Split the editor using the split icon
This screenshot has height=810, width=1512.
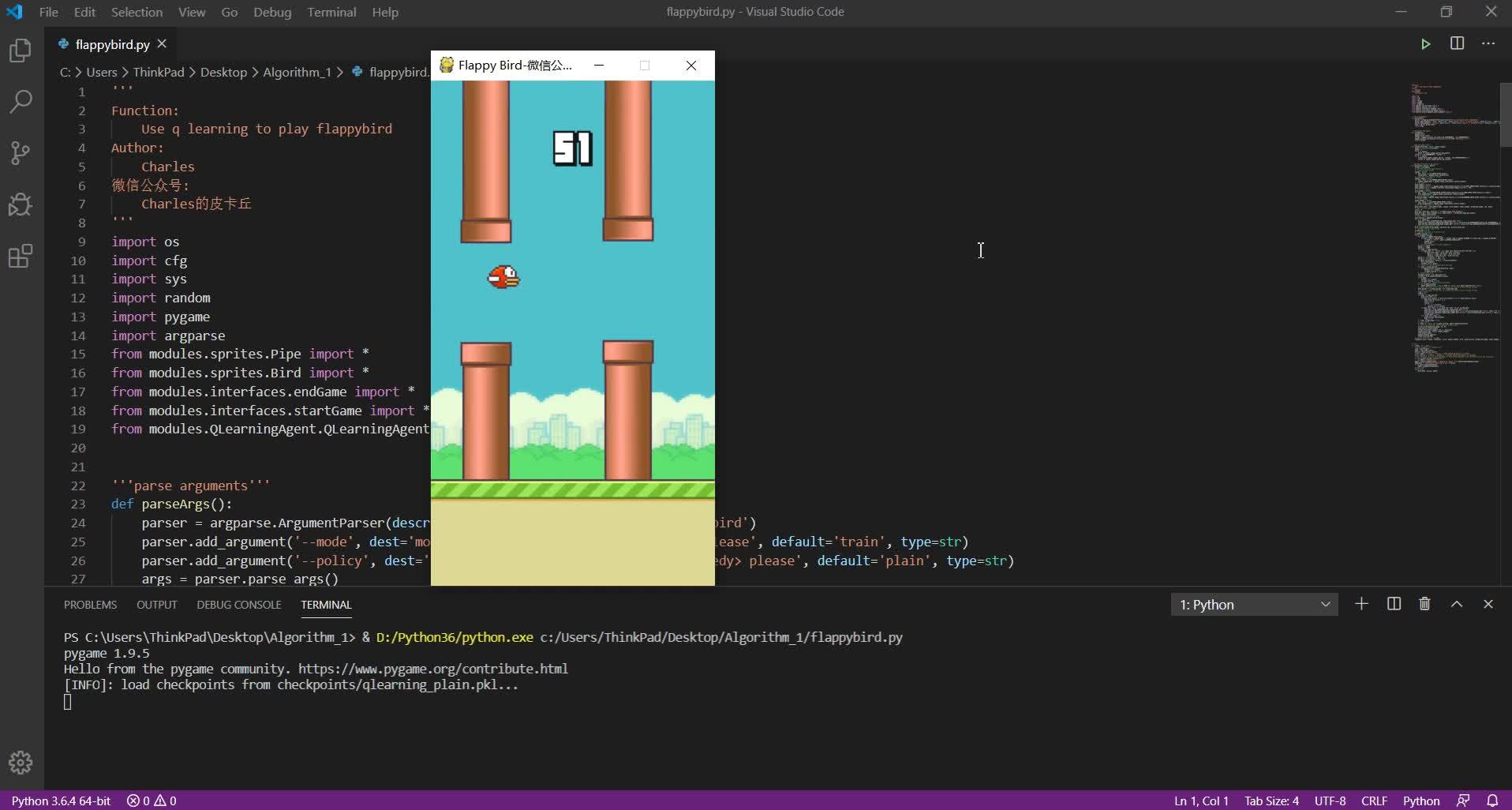1456,44
